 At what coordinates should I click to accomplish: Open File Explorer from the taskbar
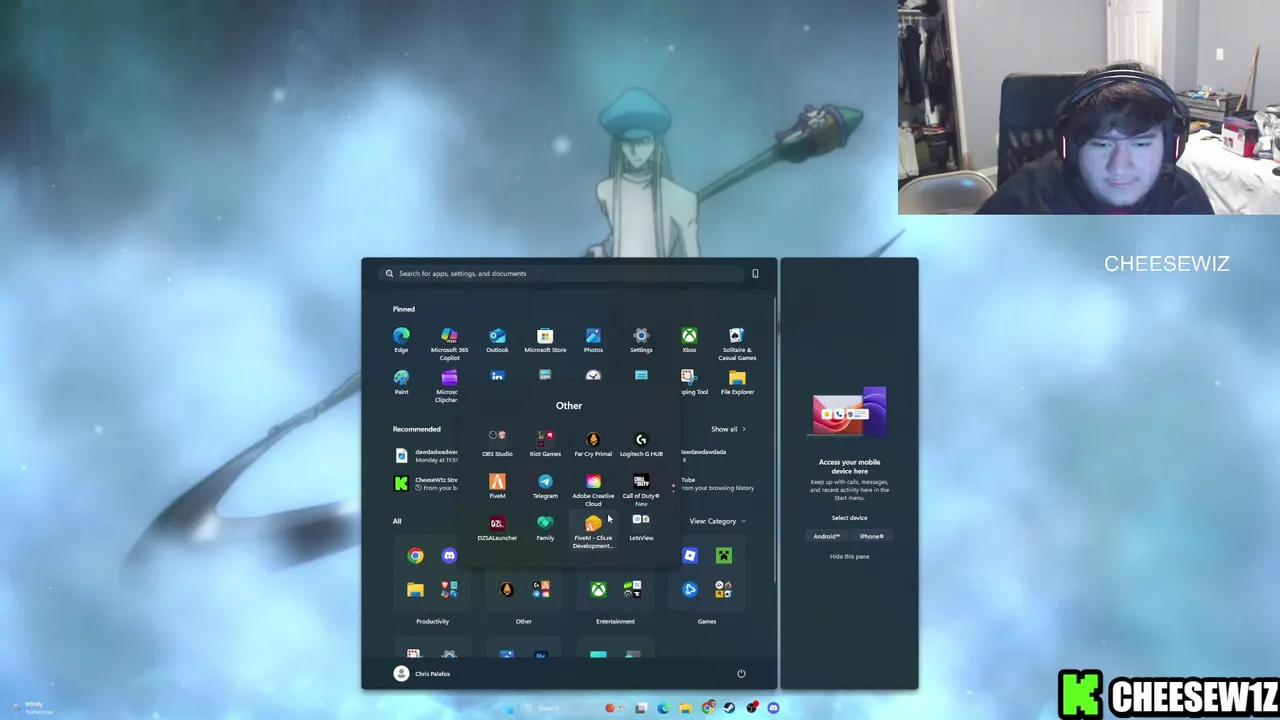(x=685, y=708)
